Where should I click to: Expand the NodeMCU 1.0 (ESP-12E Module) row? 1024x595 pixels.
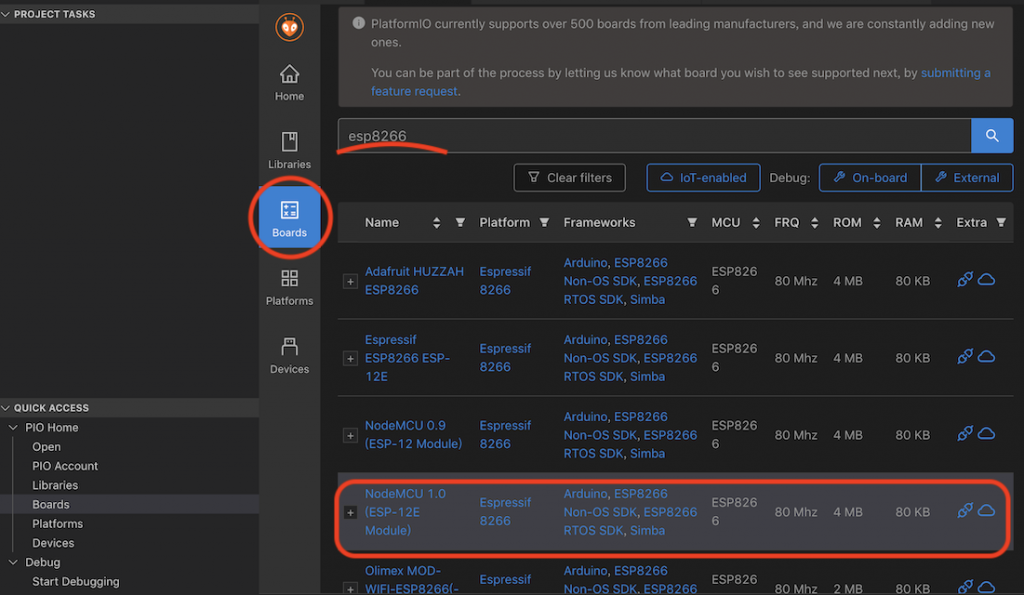coord(350,513)
